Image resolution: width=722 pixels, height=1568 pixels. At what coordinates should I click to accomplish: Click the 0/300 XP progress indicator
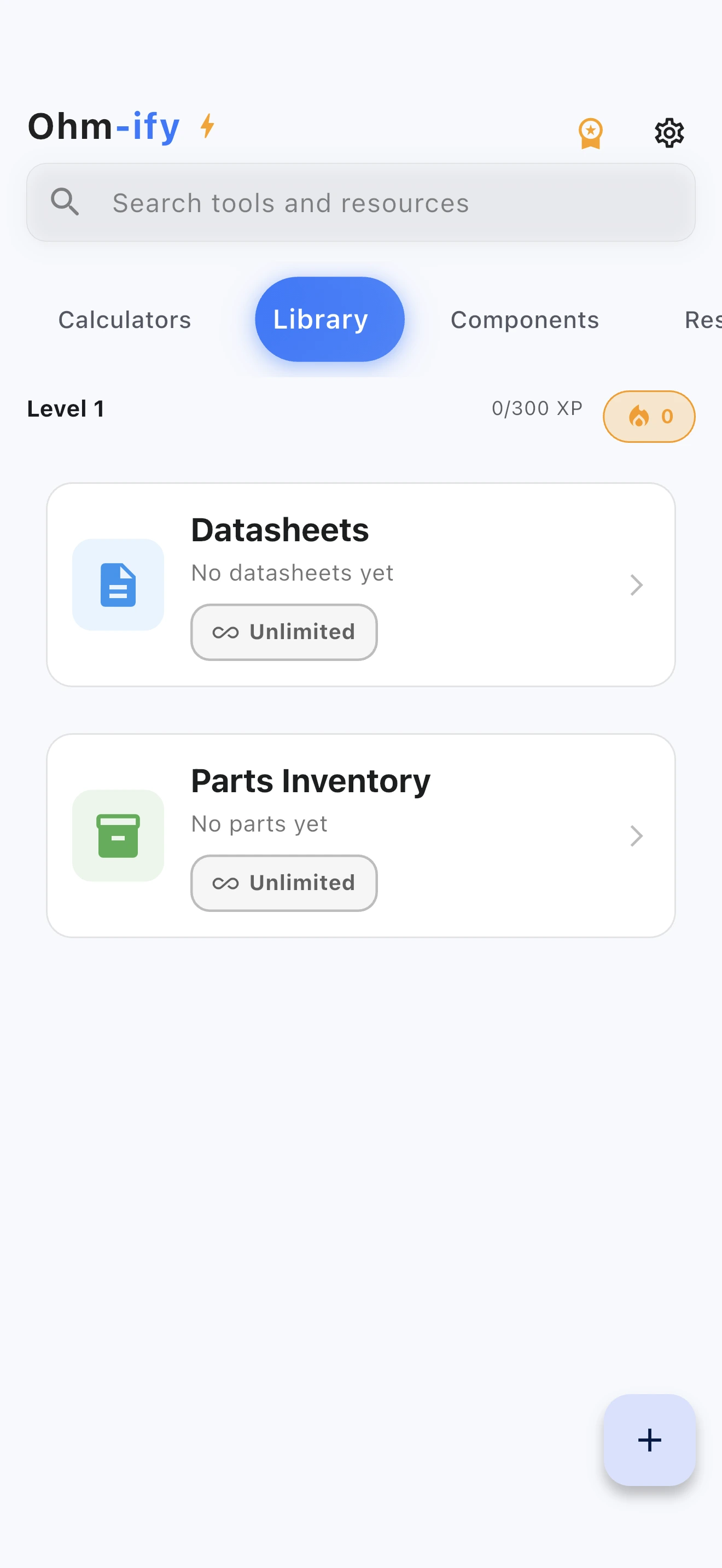[537, 408]
